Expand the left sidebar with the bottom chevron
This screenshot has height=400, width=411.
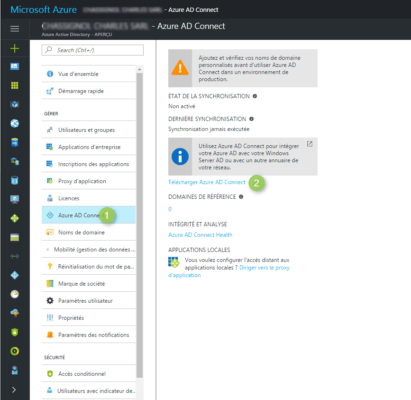14,390
